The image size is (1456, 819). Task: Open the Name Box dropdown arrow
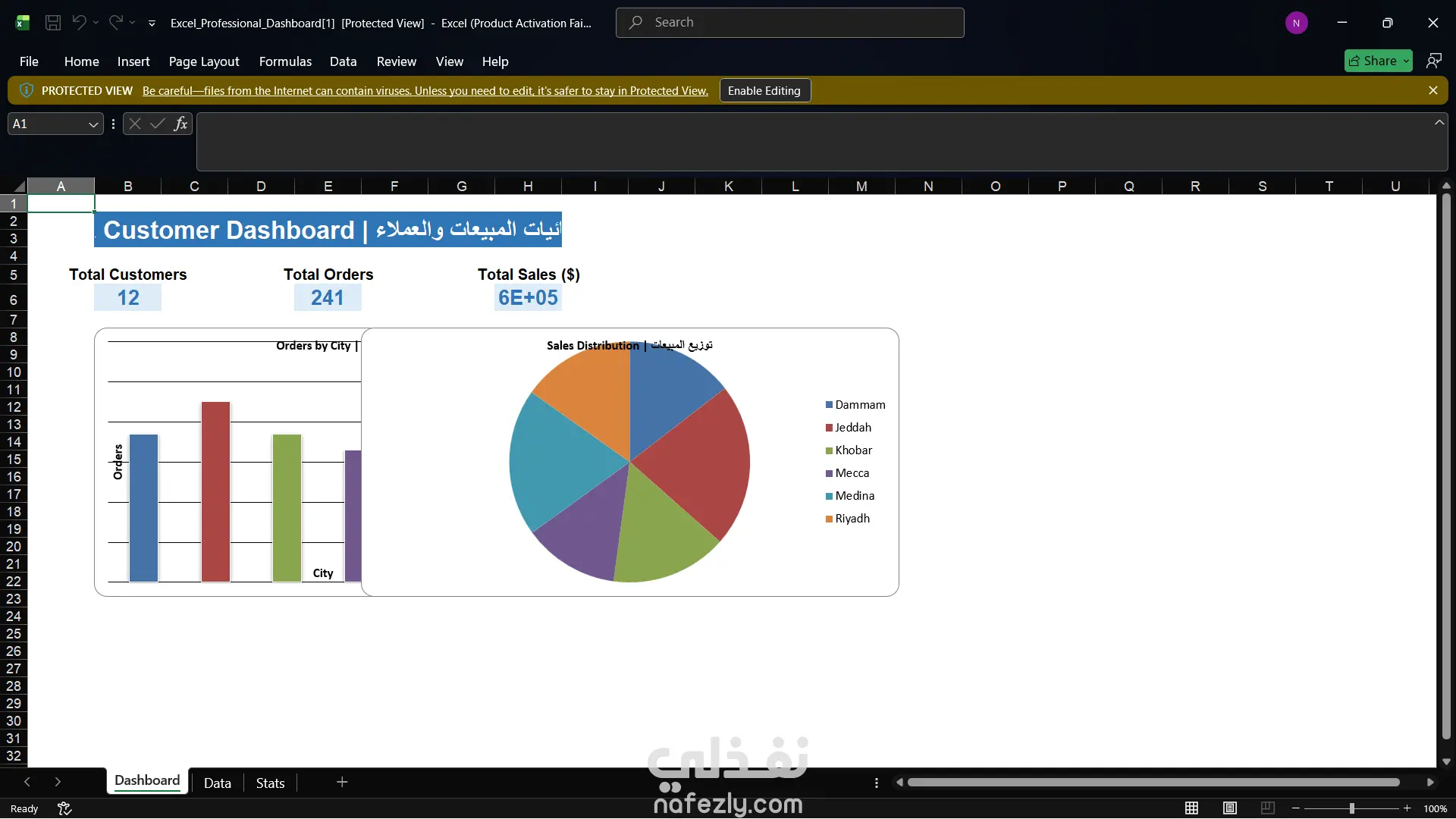click(93, 124)
